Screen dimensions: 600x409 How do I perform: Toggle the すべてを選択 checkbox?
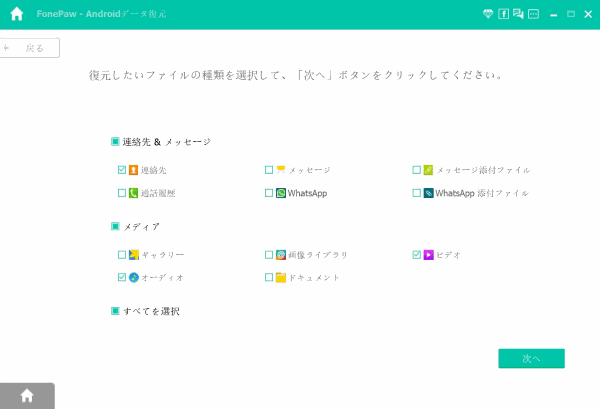click(115, 311)
